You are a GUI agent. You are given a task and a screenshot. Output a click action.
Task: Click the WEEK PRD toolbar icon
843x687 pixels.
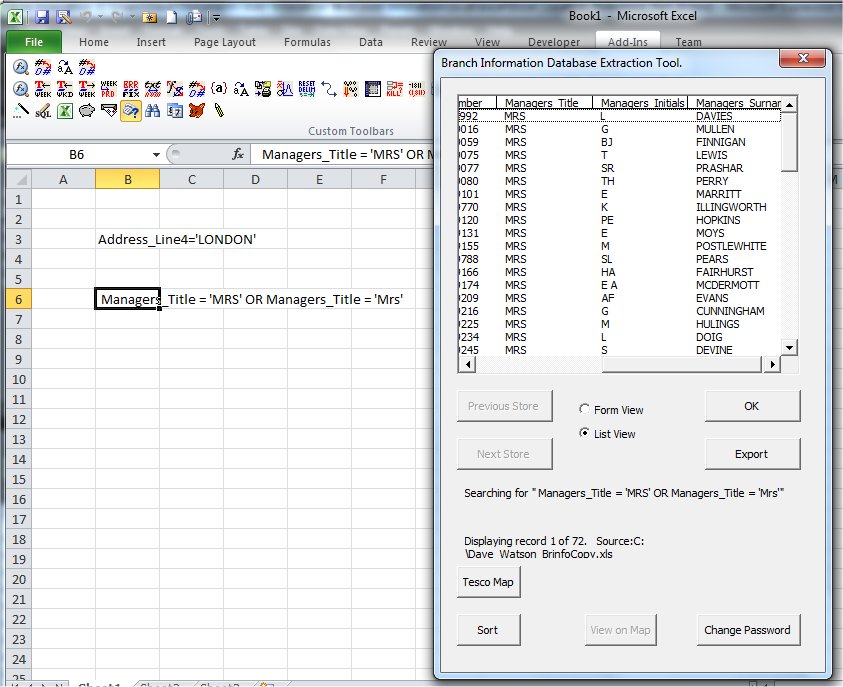tap(109, 89)
